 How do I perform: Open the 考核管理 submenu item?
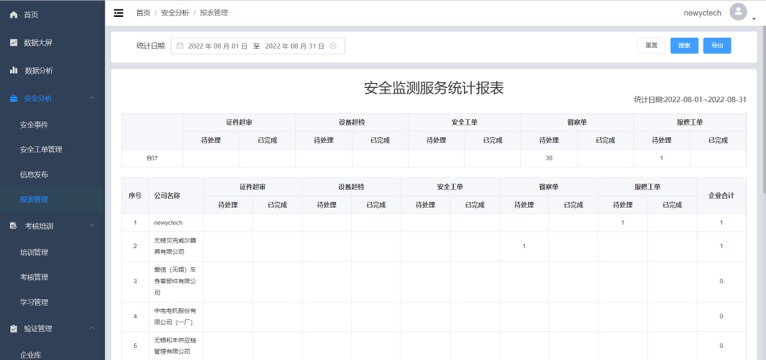[52, 277]
